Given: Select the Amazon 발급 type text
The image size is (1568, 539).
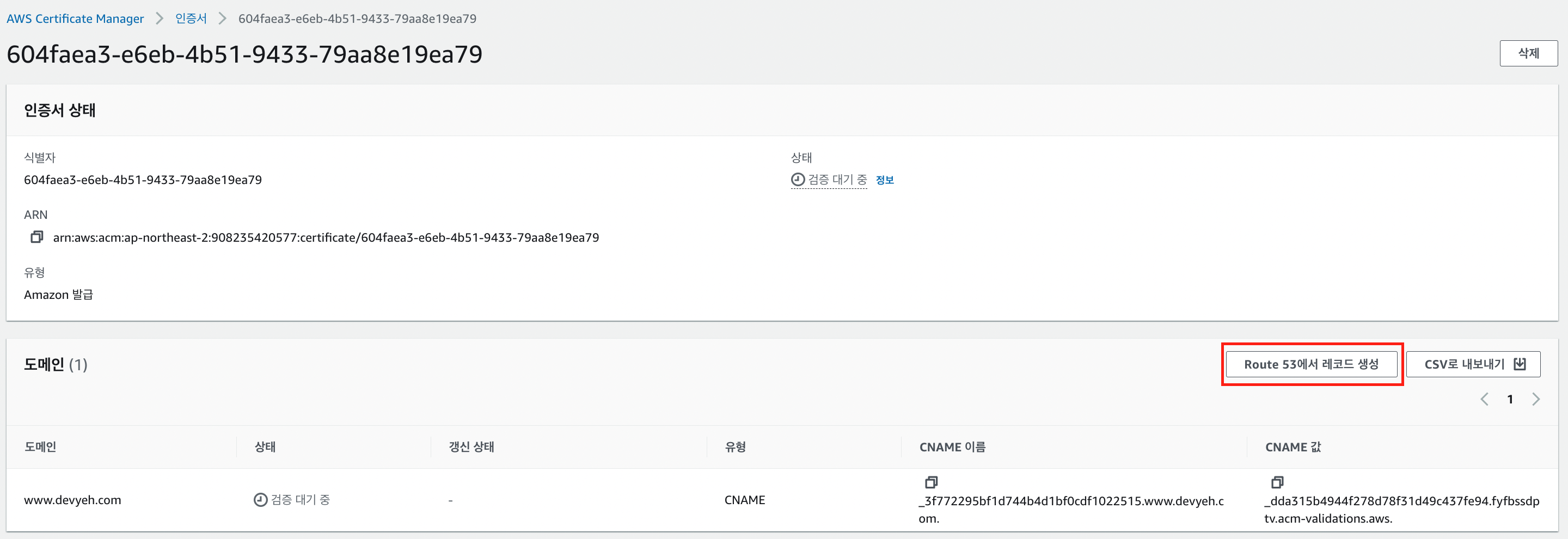Looking at the screenshot, I should [58, 295].
